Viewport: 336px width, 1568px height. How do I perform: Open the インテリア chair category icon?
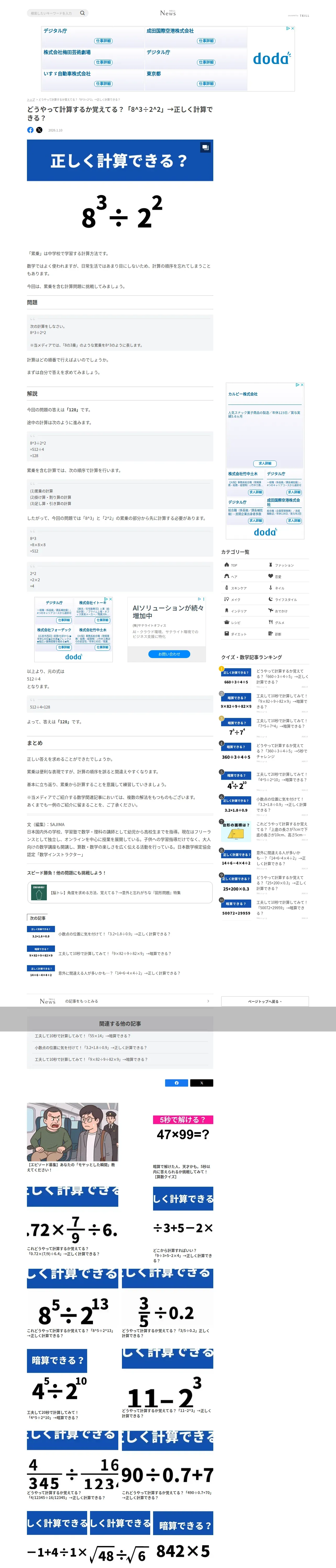[x=227, y=610]
